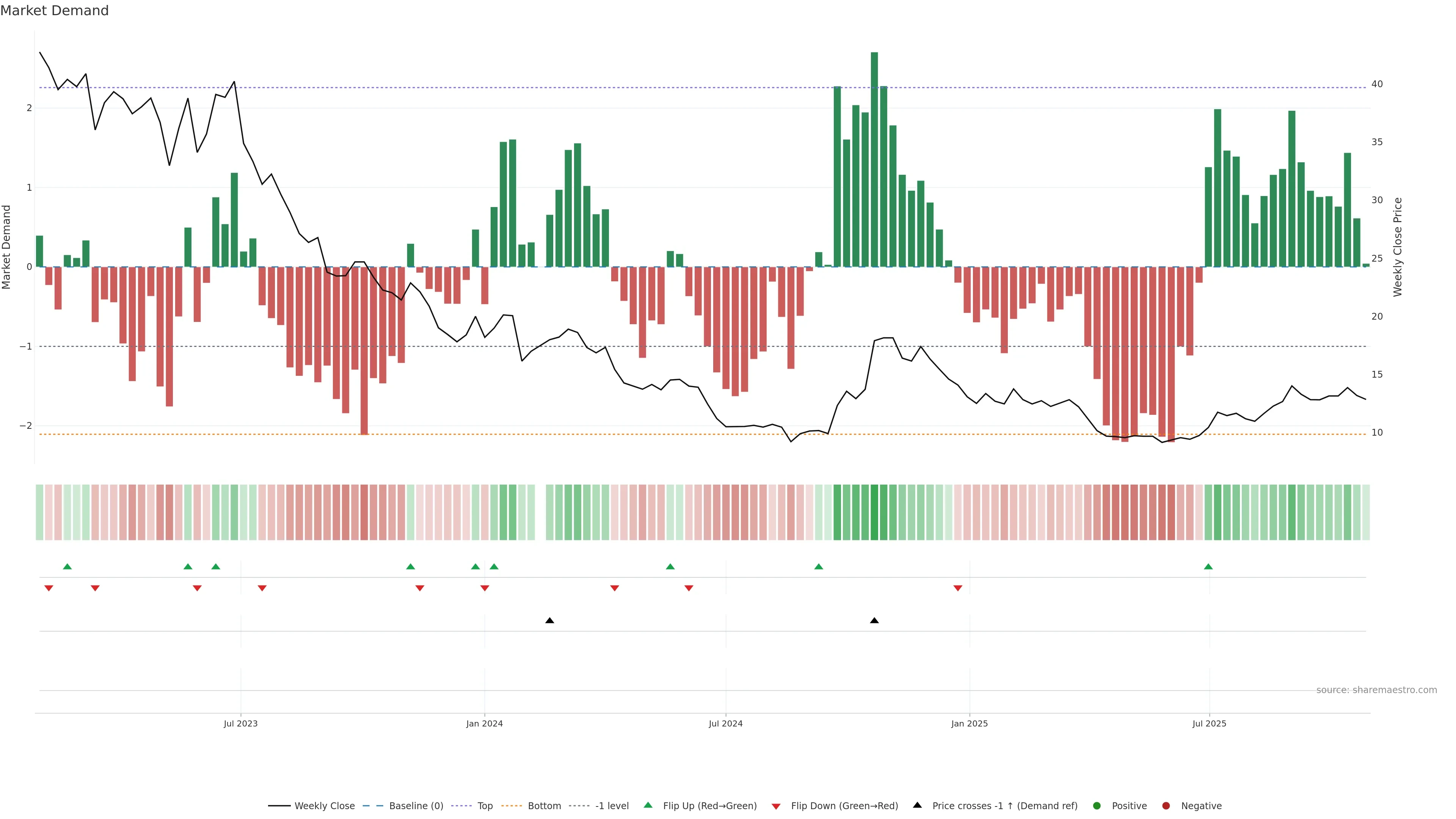The width and height of the screenshot is (1456, 819).
Task: Click the darkest green heat strip cell
Action: point(874,512)
